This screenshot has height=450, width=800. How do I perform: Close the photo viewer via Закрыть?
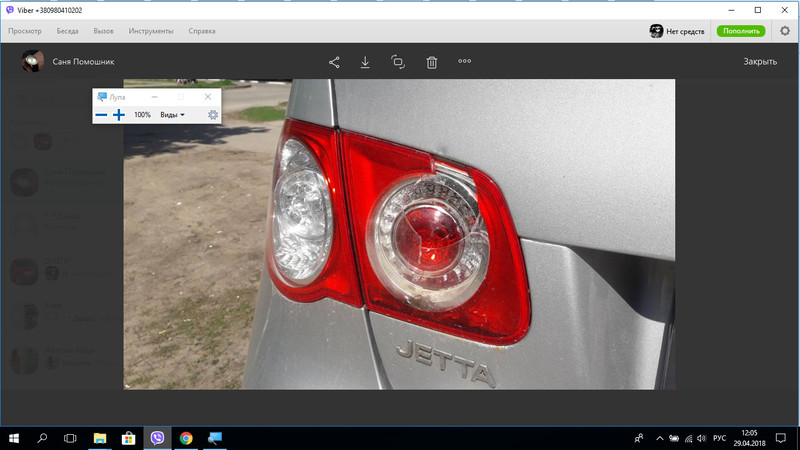coord(760,61)
